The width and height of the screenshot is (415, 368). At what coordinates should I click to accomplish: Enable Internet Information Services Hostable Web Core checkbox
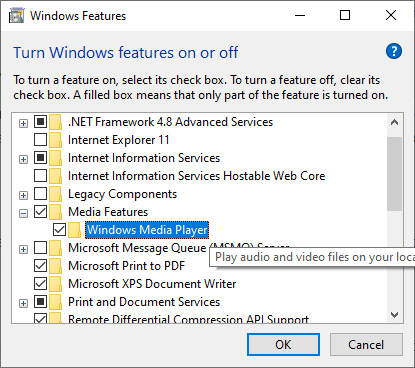point(40,176)
